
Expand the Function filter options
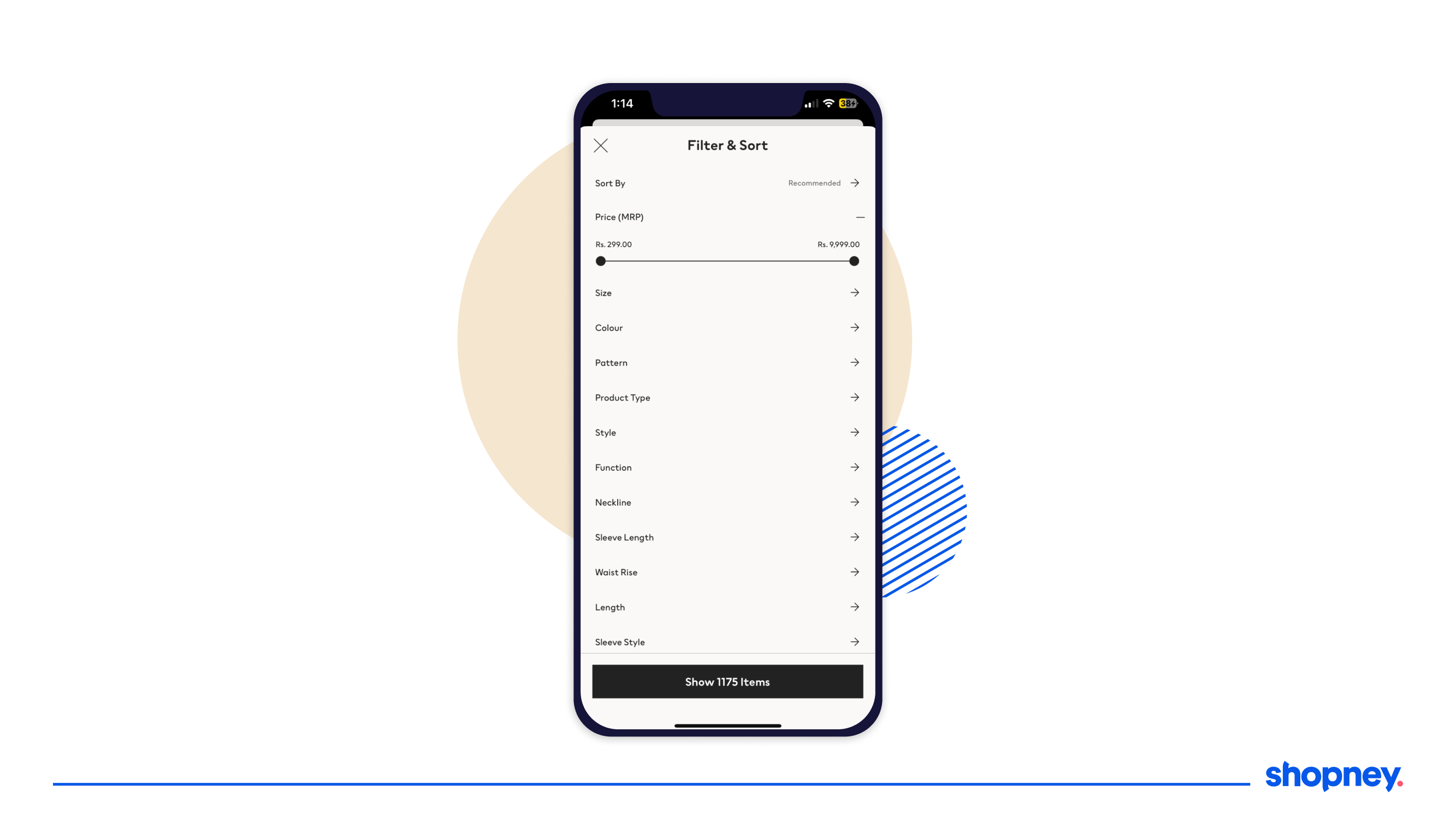coord(854,467)
